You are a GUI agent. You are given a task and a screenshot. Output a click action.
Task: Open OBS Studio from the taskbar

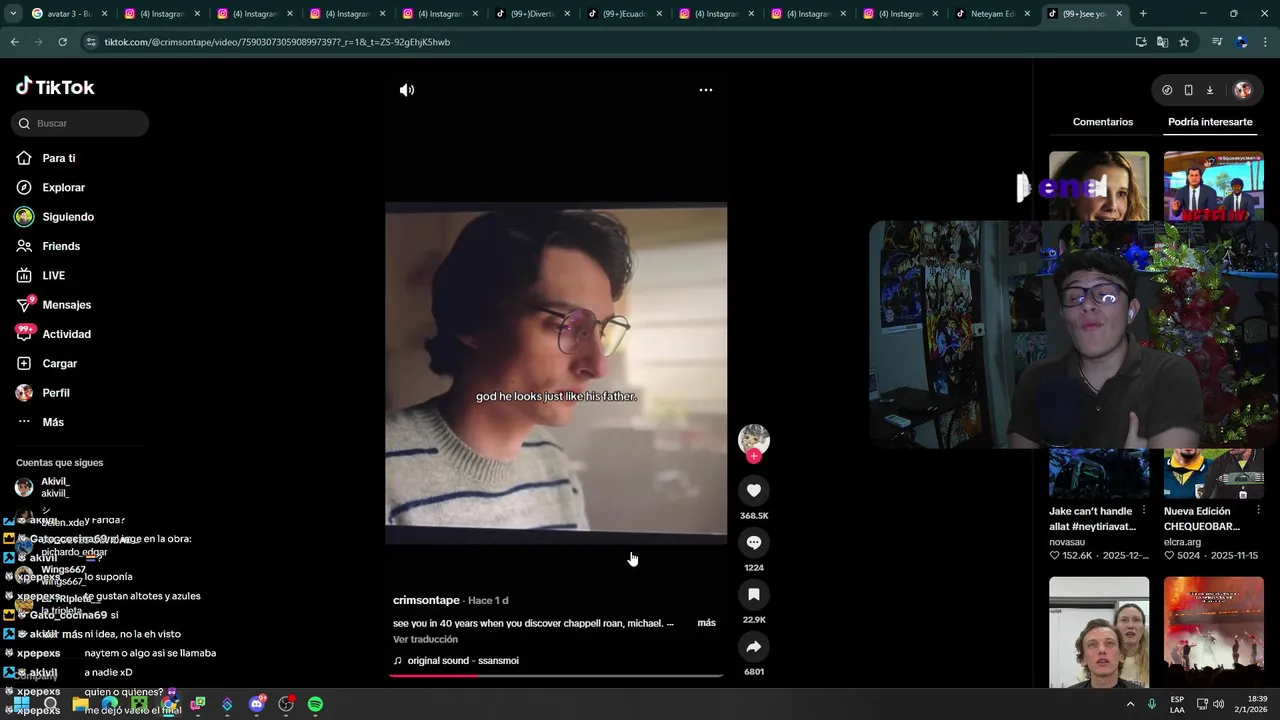(x=286, y=704)
